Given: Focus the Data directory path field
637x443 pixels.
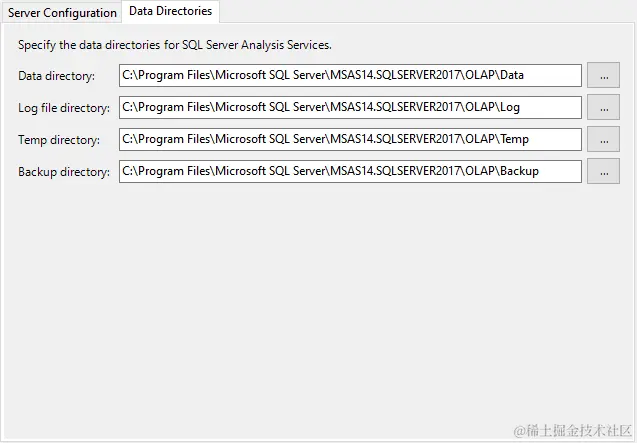Looking at the screenshot, I should click(x=350, y=76).
